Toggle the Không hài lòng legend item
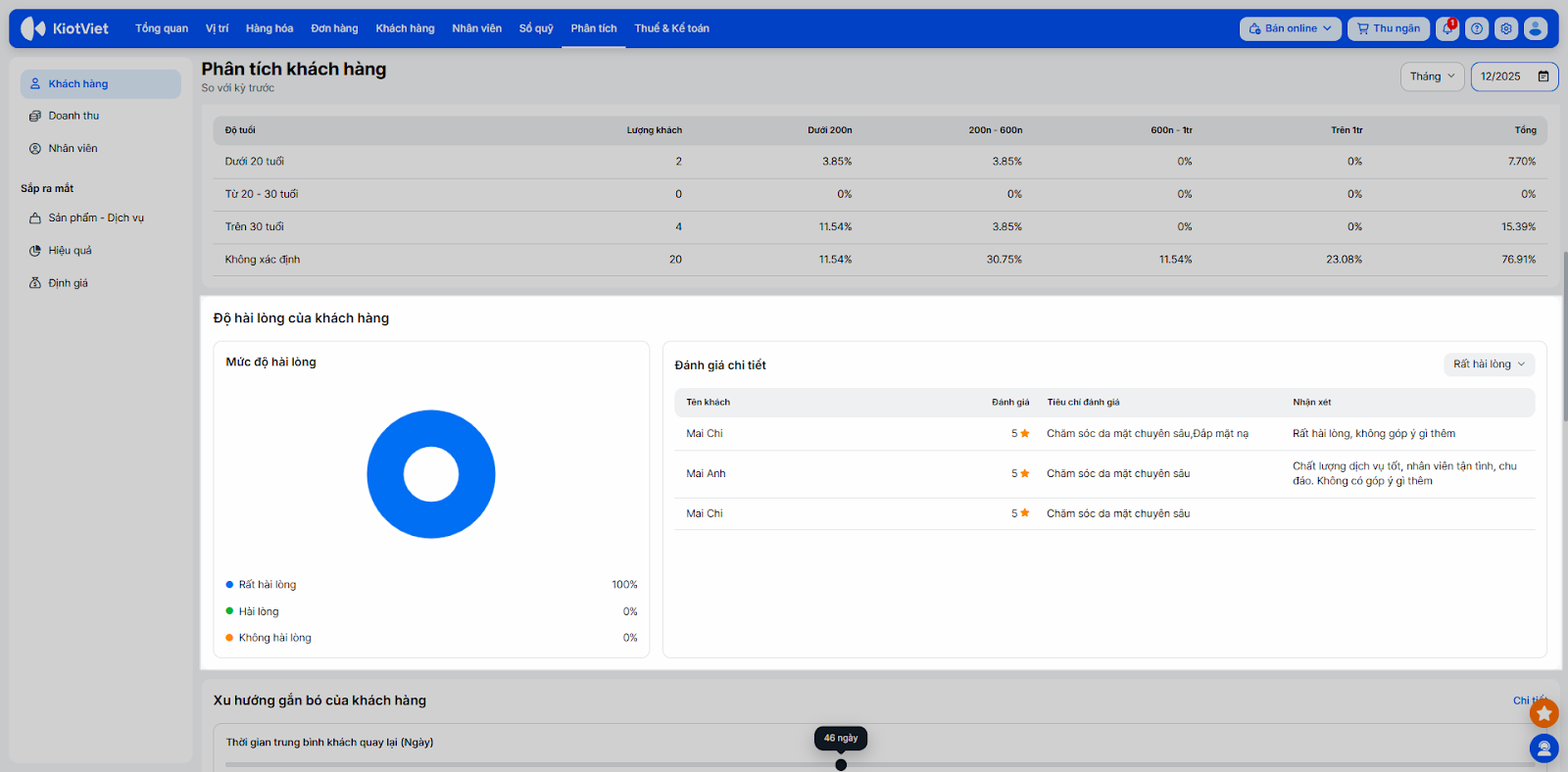 [274, 638]
